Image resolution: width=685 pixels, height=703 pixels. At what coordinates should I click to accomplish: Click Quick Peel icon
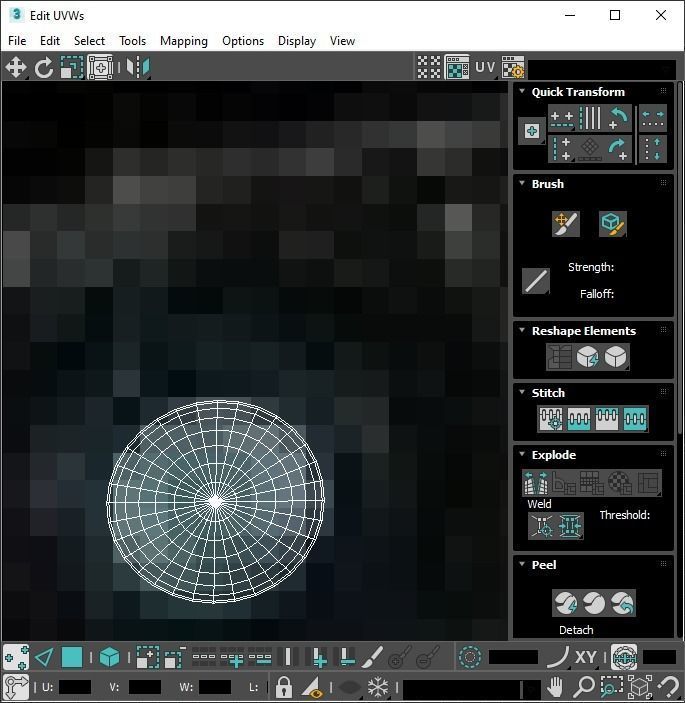pos(566,603)
